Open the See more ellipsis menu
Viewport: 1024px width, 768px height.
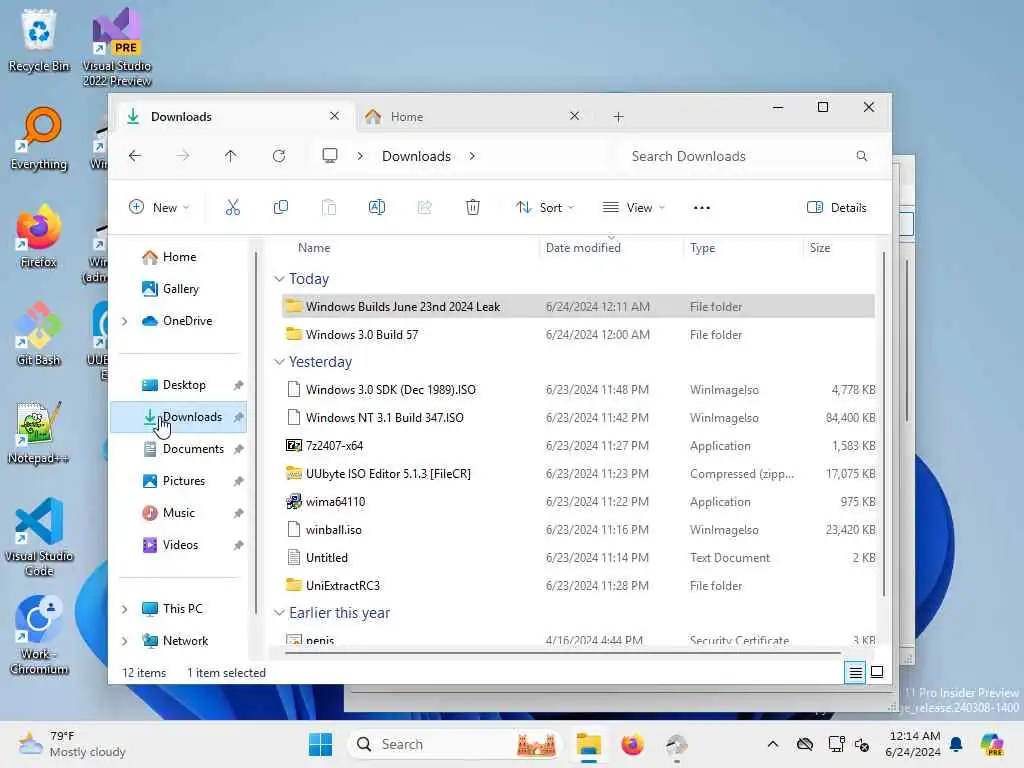tap(701, 208)
